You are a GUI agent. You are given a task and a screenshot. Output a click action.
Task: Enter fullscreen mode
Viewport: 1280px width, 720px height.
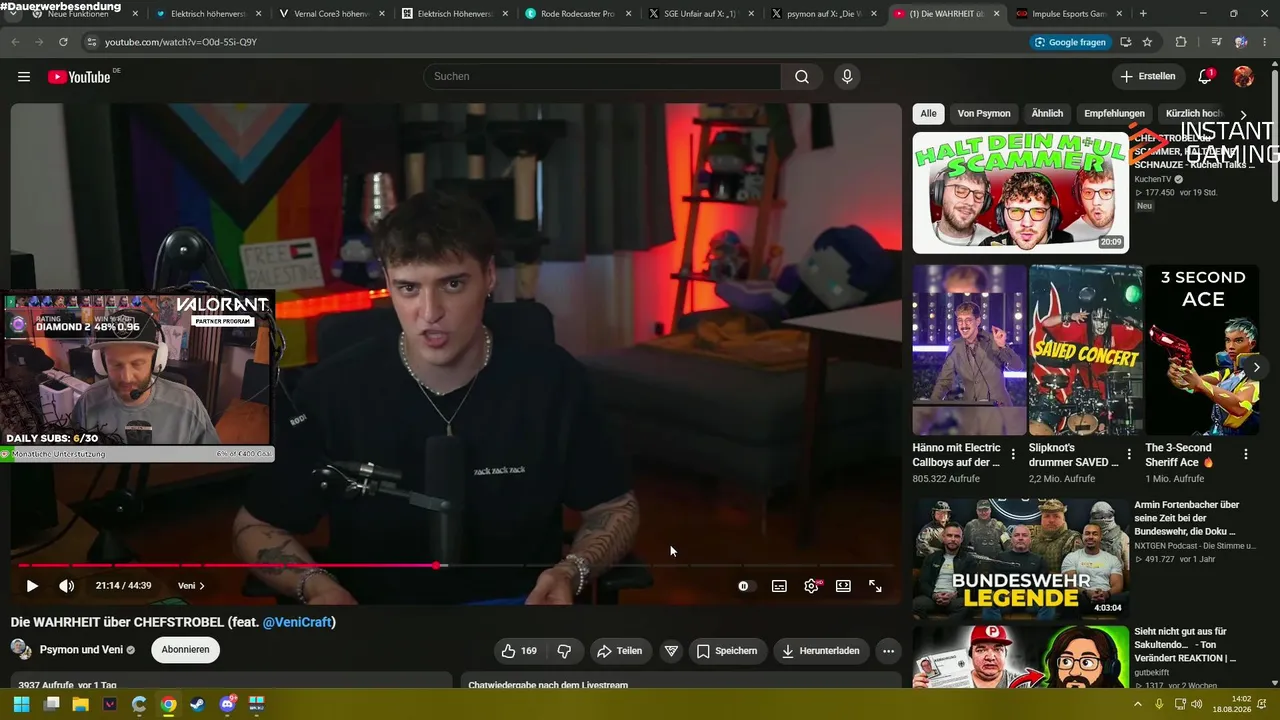(x=875, y=586)
